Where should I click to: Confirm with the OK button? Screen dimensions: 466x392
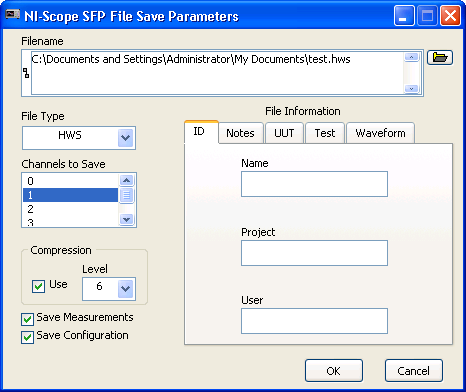334,371
